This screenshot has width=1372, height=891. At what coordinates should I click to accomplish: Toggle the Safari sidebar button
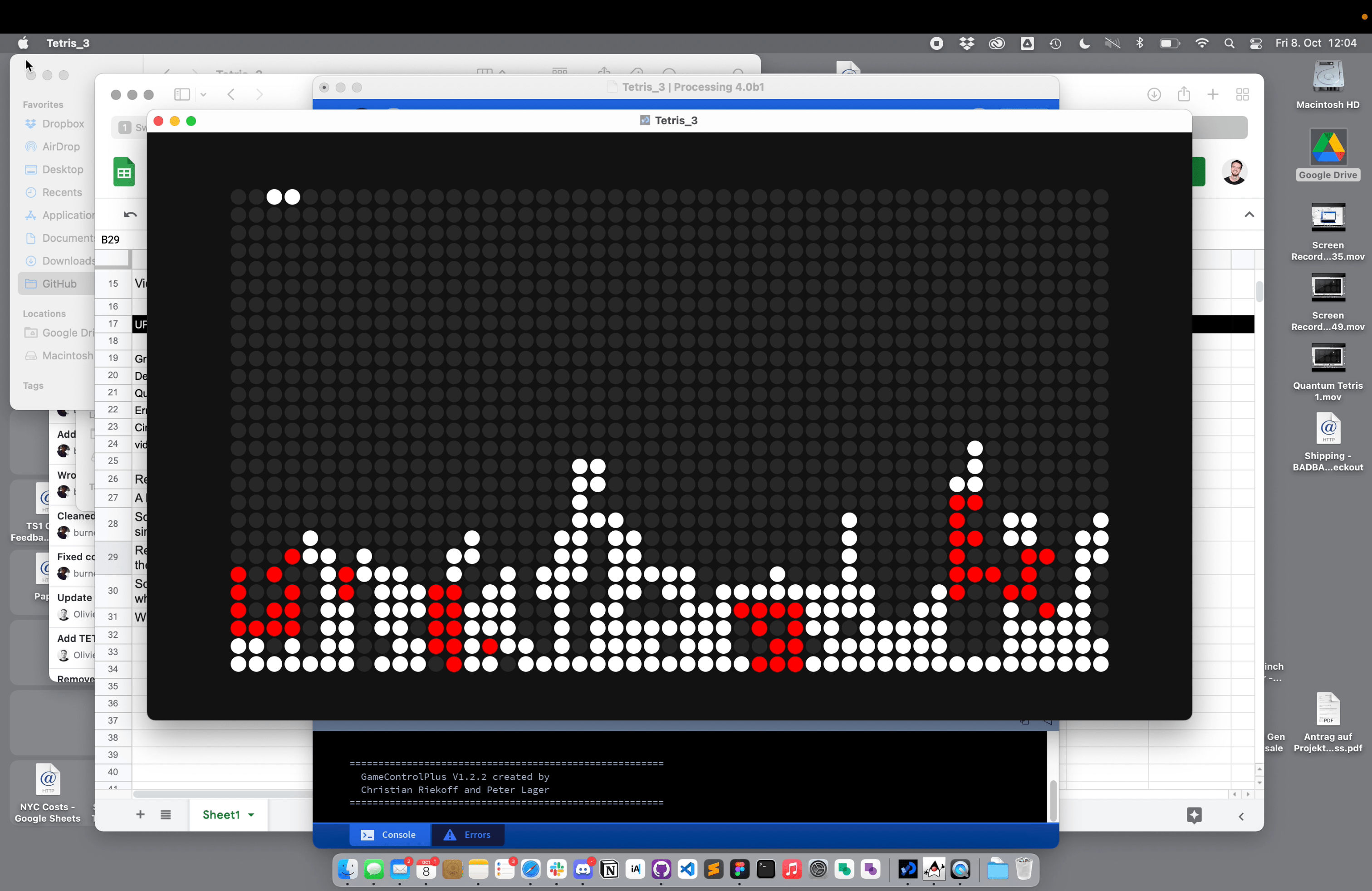pos(182,94)
